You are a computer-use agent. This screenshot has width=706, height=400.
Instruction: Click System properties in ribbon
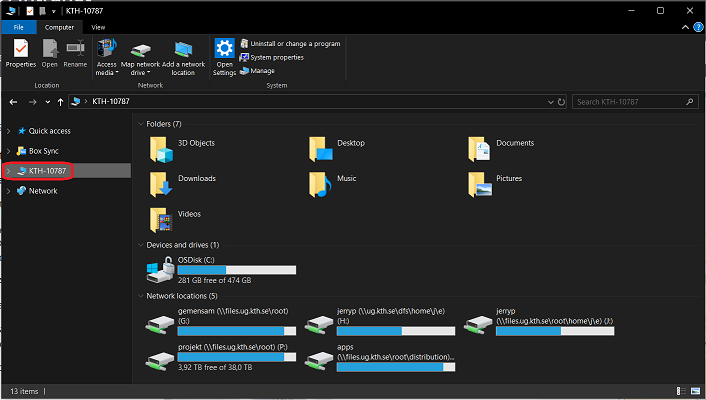(x=276, y=57)
